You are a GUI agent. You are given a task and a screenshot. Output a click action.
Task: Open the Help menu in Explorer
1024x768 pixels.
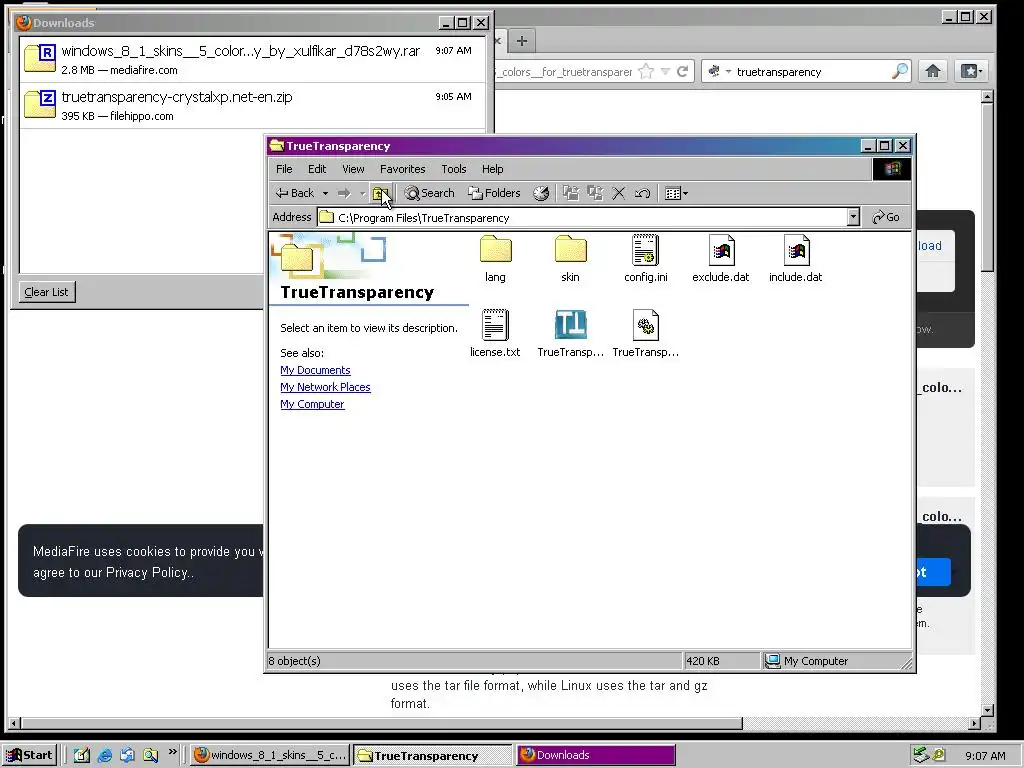492,169
